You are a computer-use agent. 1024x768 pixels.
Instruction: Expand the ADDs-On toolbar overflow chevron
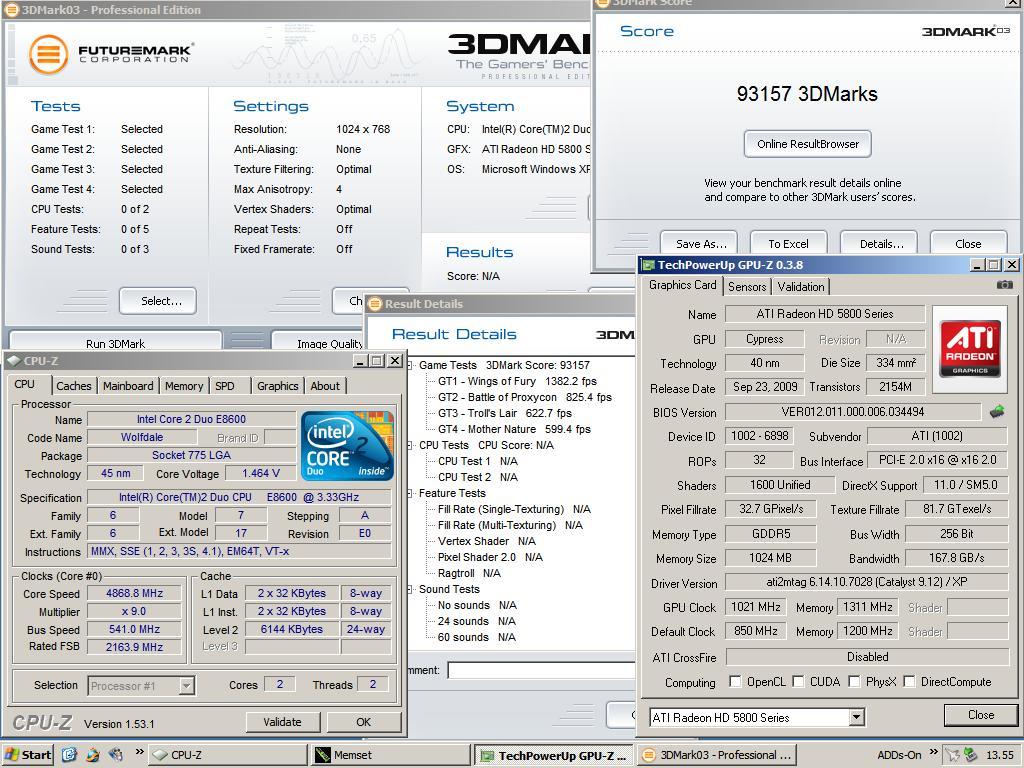click(933, 752)
